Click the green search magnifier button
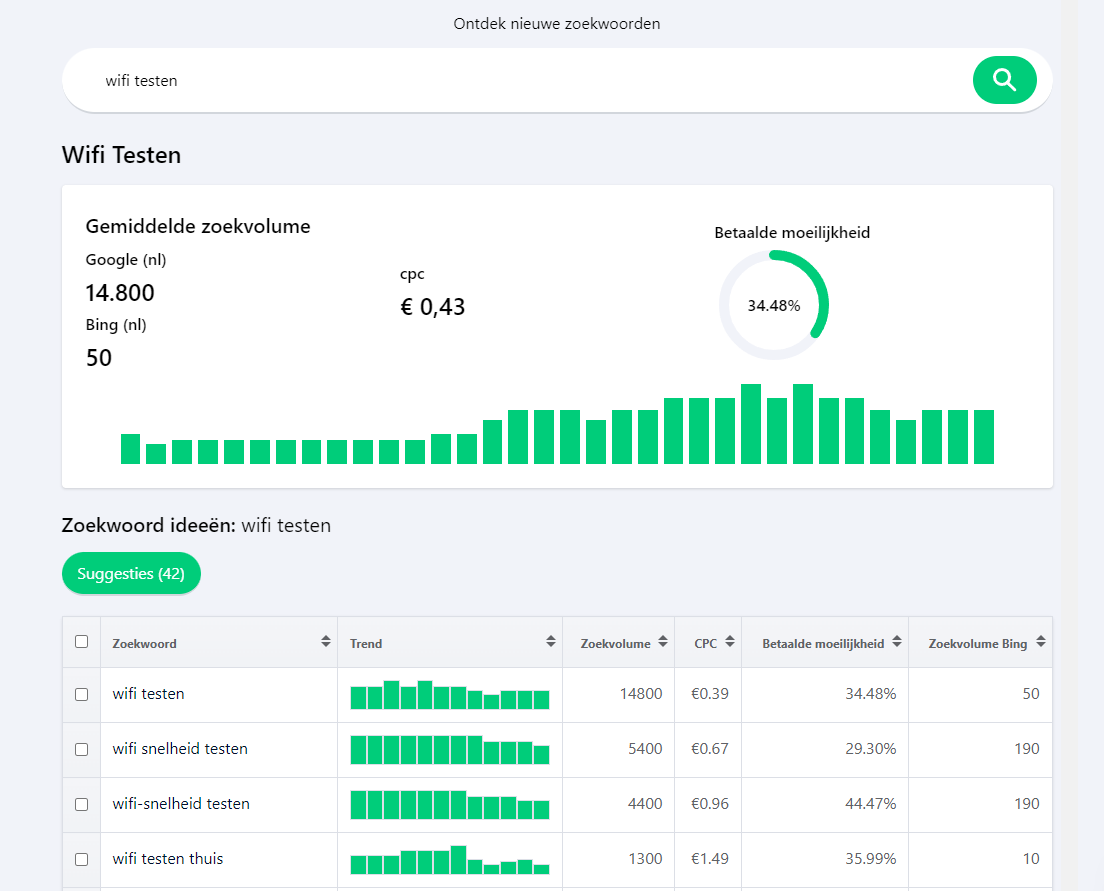This screenshot has width=1104, height=891. click(x=1004, y=80)
